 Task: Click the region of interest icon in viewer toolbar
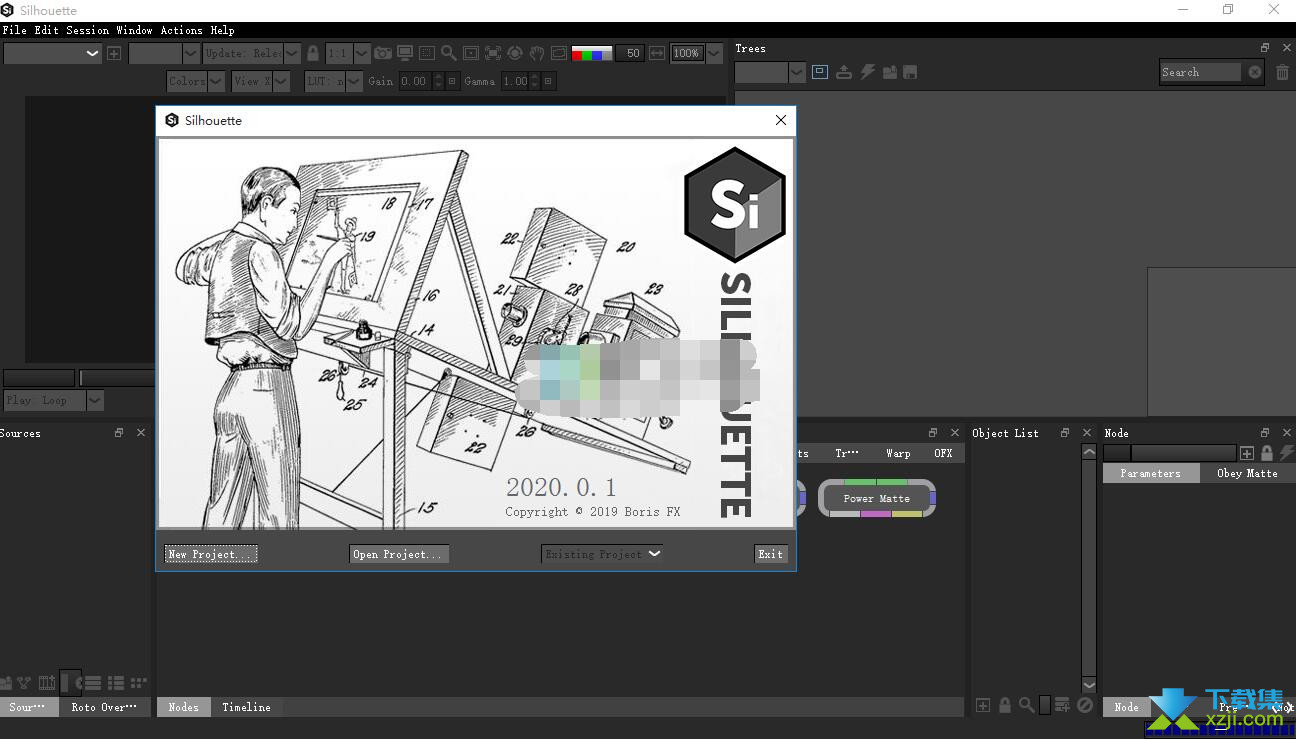pos(426,53)
